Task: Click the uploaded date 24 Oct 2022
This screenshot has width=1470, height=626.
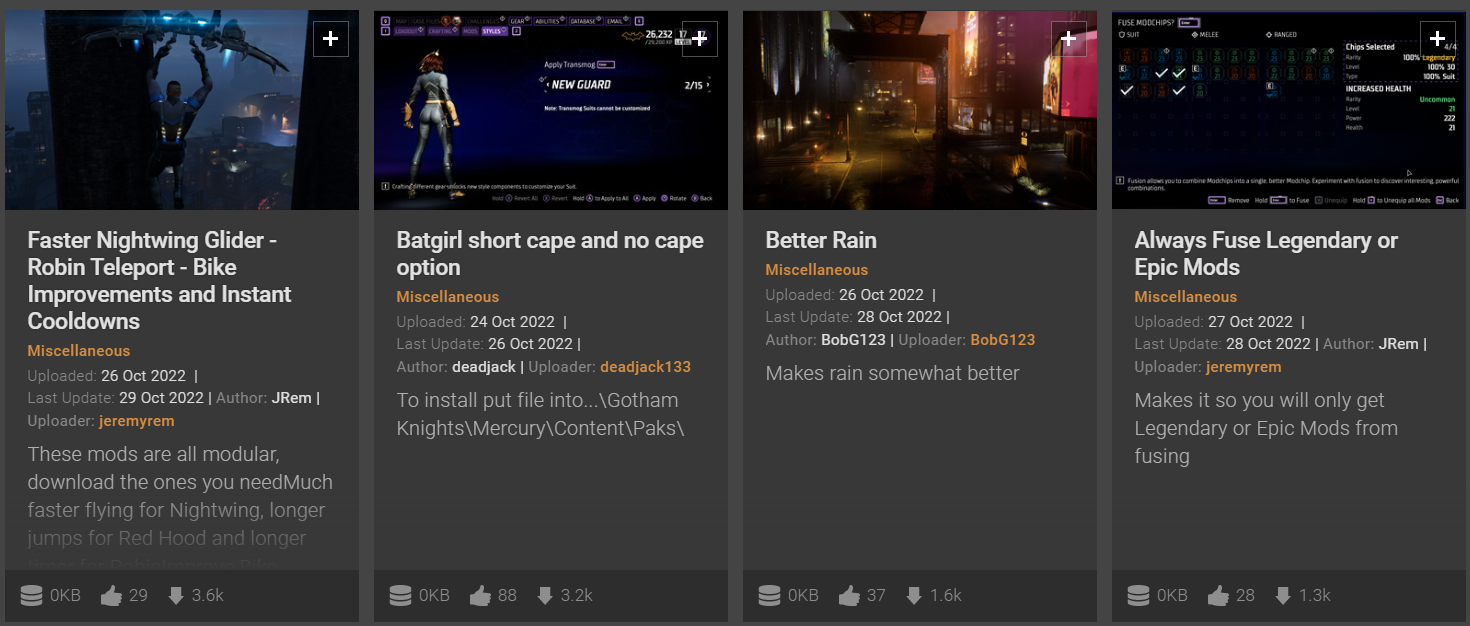Action: [x=514, y=322]
